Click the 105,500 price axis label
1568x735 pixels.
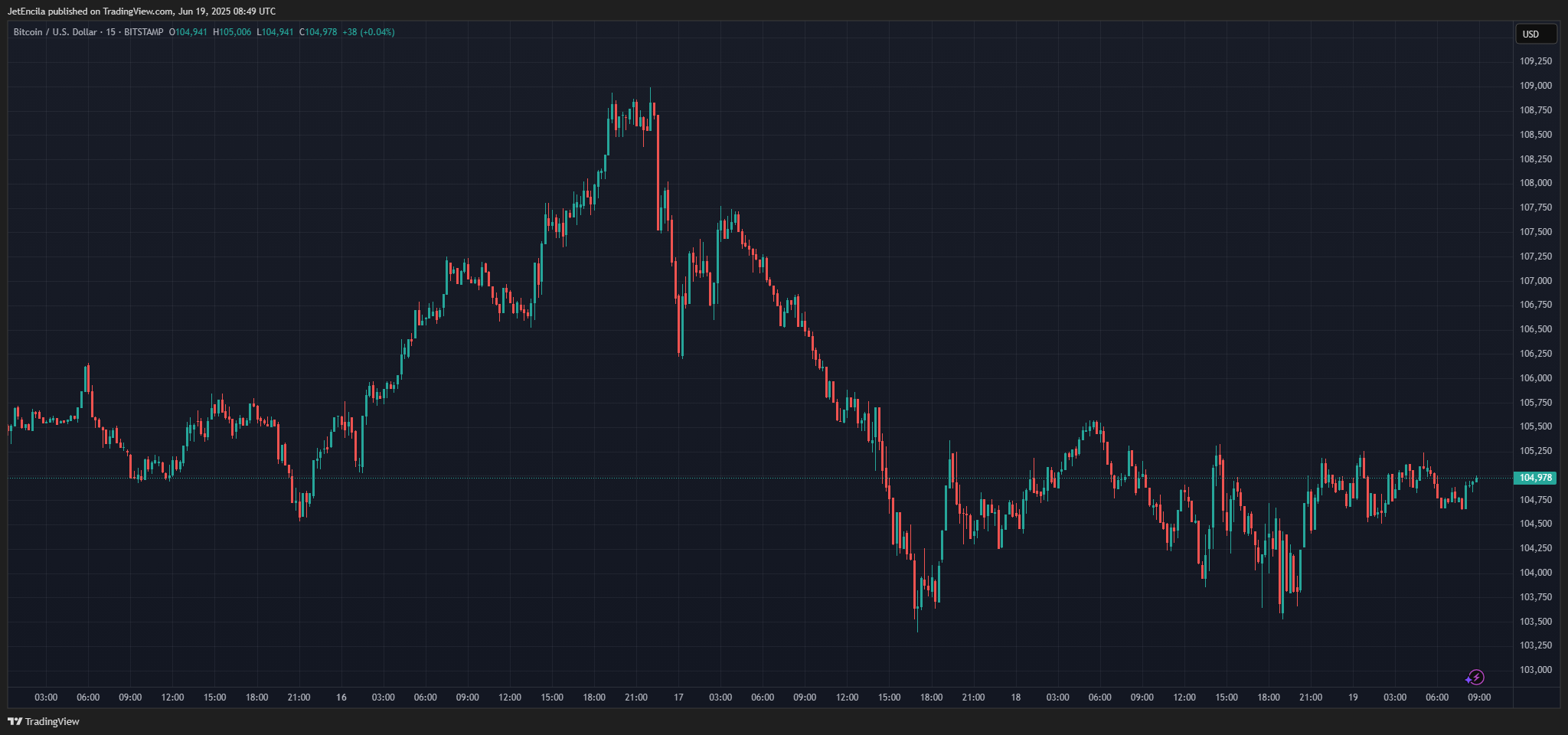(x=1536, y=426)
